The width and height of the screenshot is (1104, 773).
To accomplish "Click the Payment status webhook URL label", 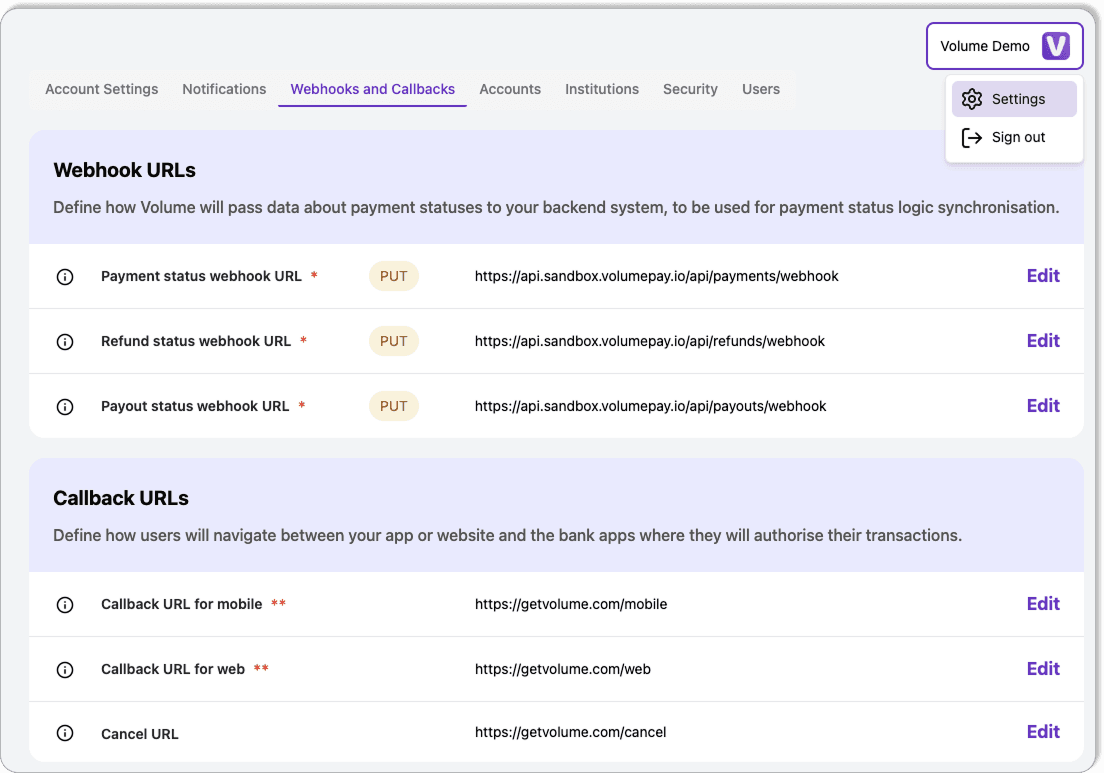I will 201,276.
